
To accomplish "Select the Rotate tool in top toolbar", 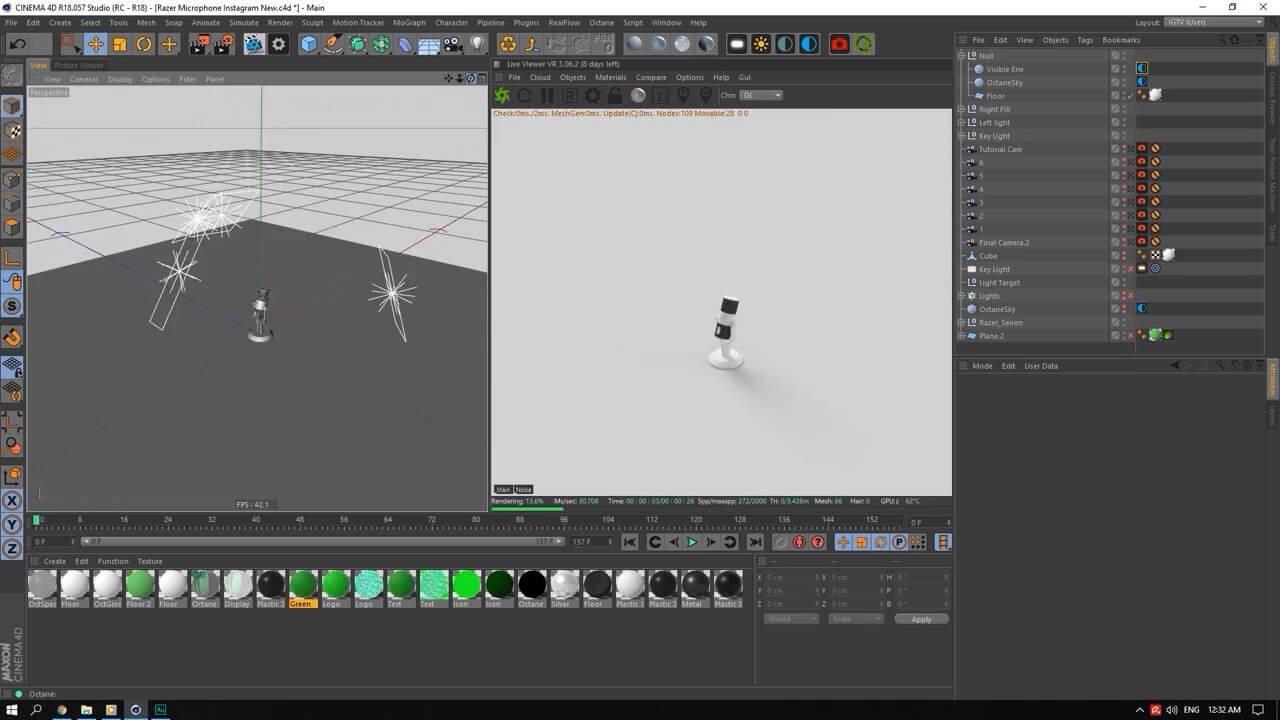I will pyautogui.click(x=144, y=44).
